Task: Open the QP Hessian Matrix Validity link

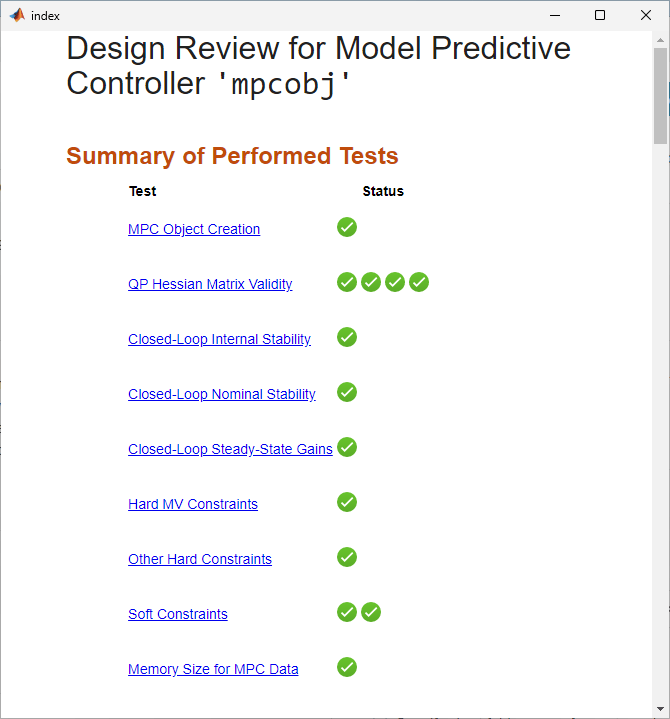Action: point(210,284)
